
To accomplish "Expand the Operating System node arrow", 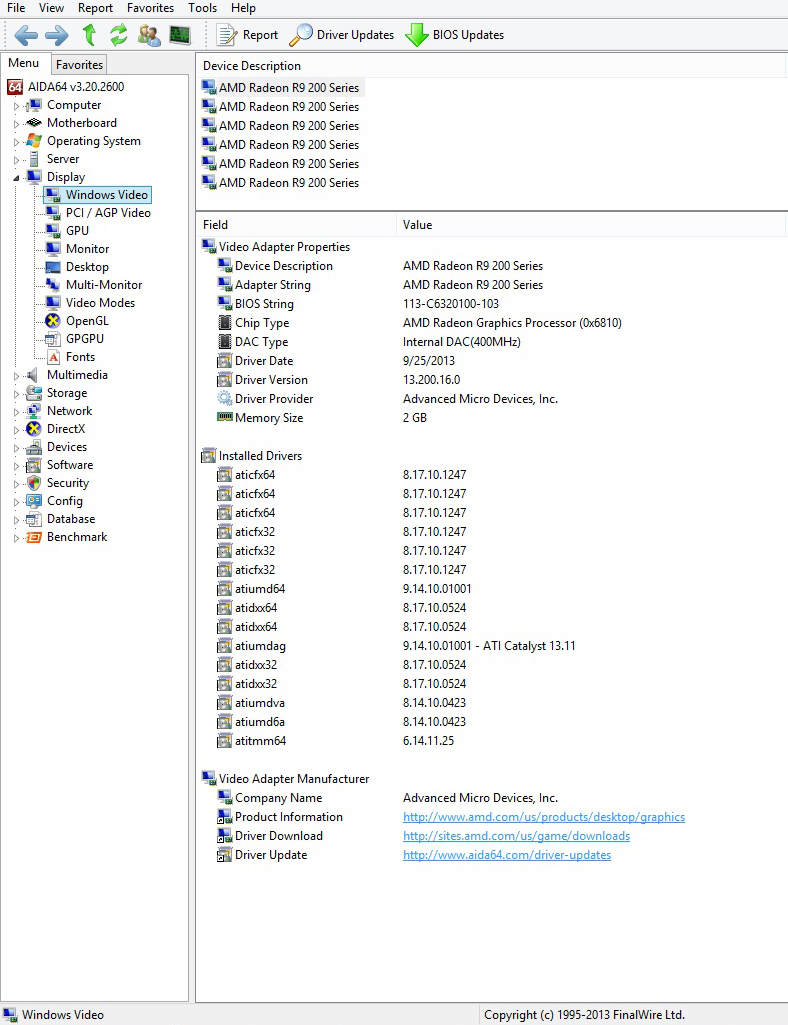I will (x=16, y=142).
